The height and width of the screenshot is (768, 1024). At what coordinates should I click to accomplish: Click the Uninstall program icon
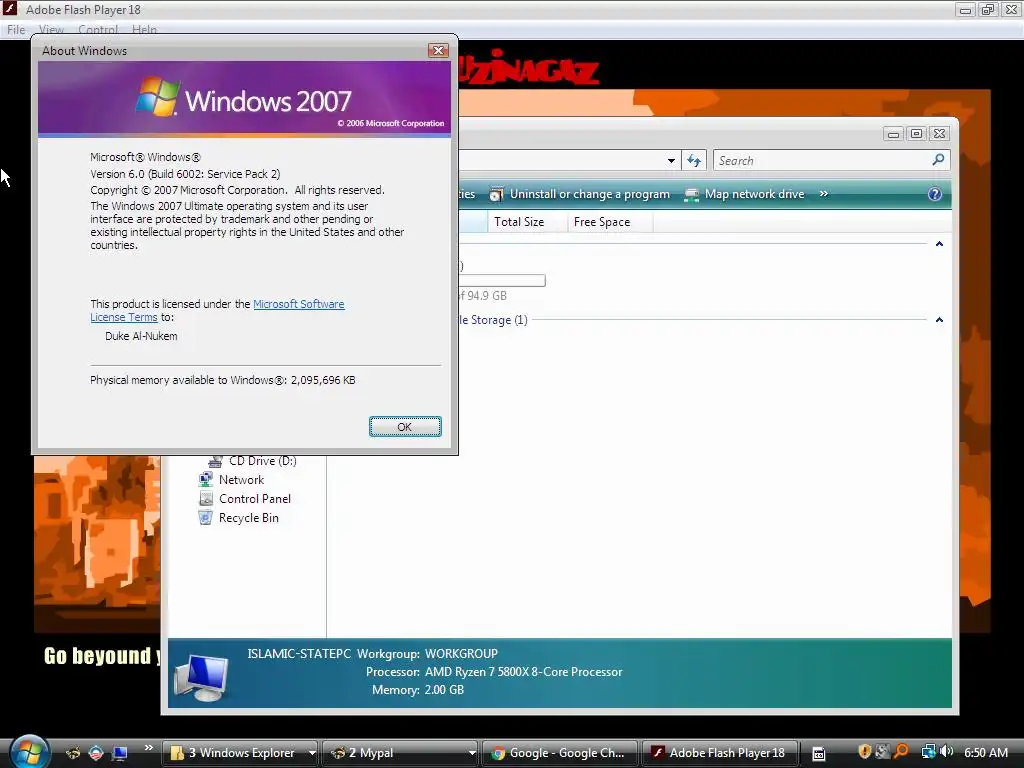click(496, 195)
